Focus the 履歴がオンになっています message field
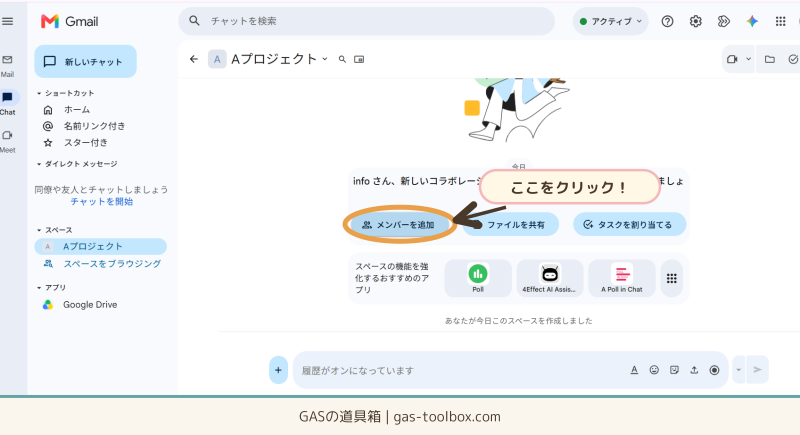 coord(459,370)
